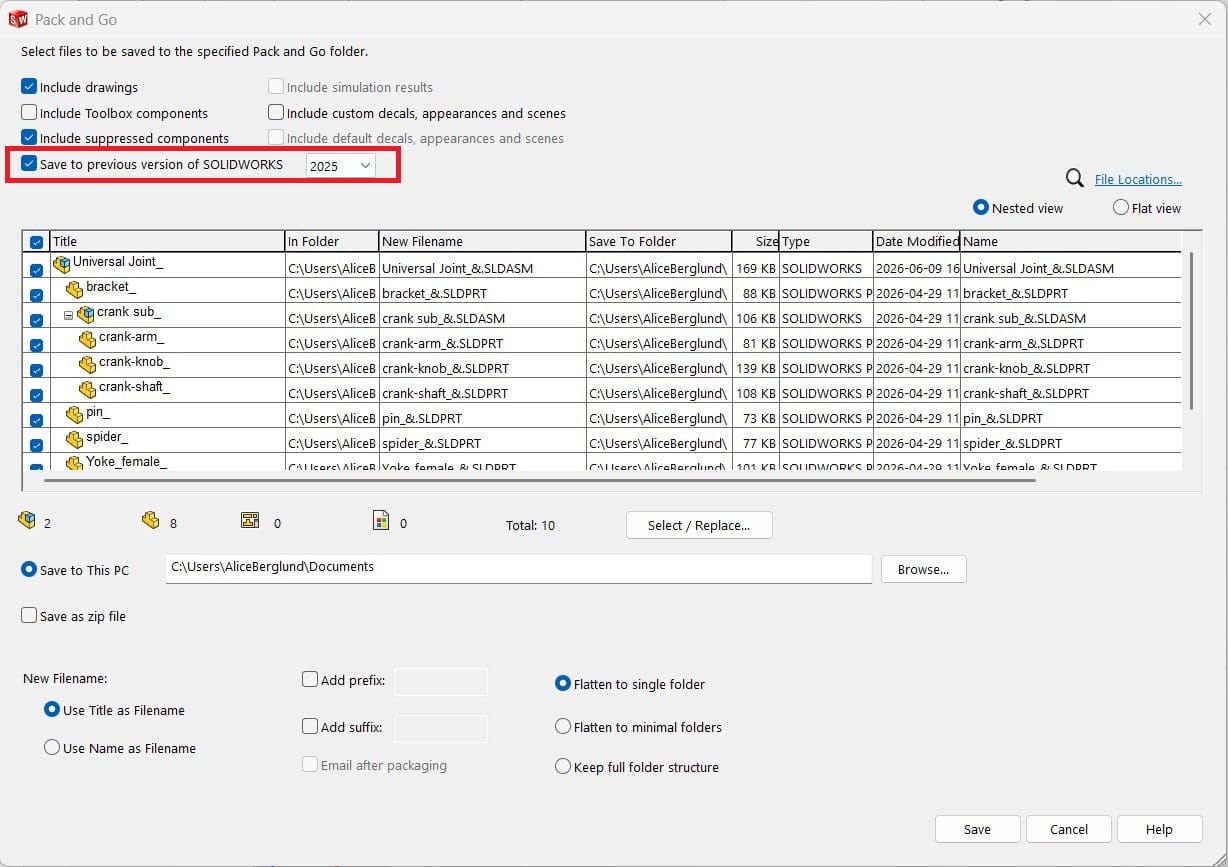Enable the Add suffix checkbox
The width and height of the screenshot is (1228, 867).
pos(310,727)
